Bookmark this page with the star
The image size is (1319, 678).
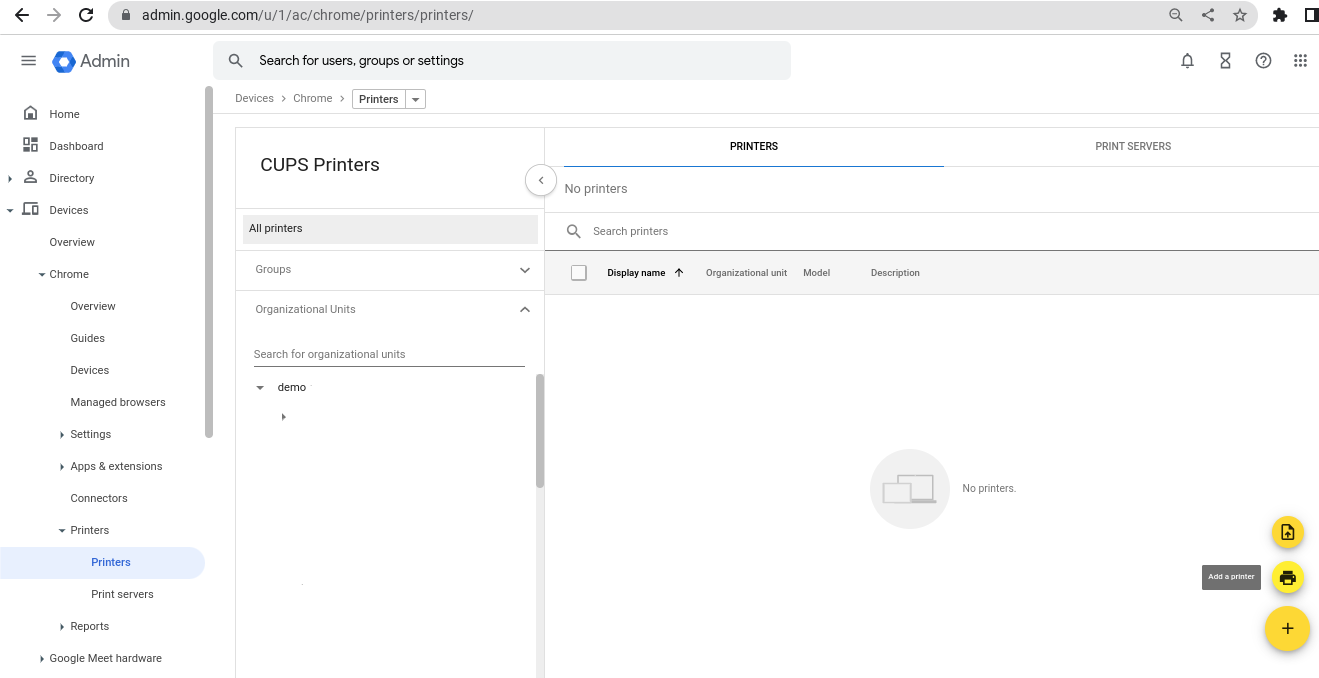pyautogui.click(x=1240, y=15)
